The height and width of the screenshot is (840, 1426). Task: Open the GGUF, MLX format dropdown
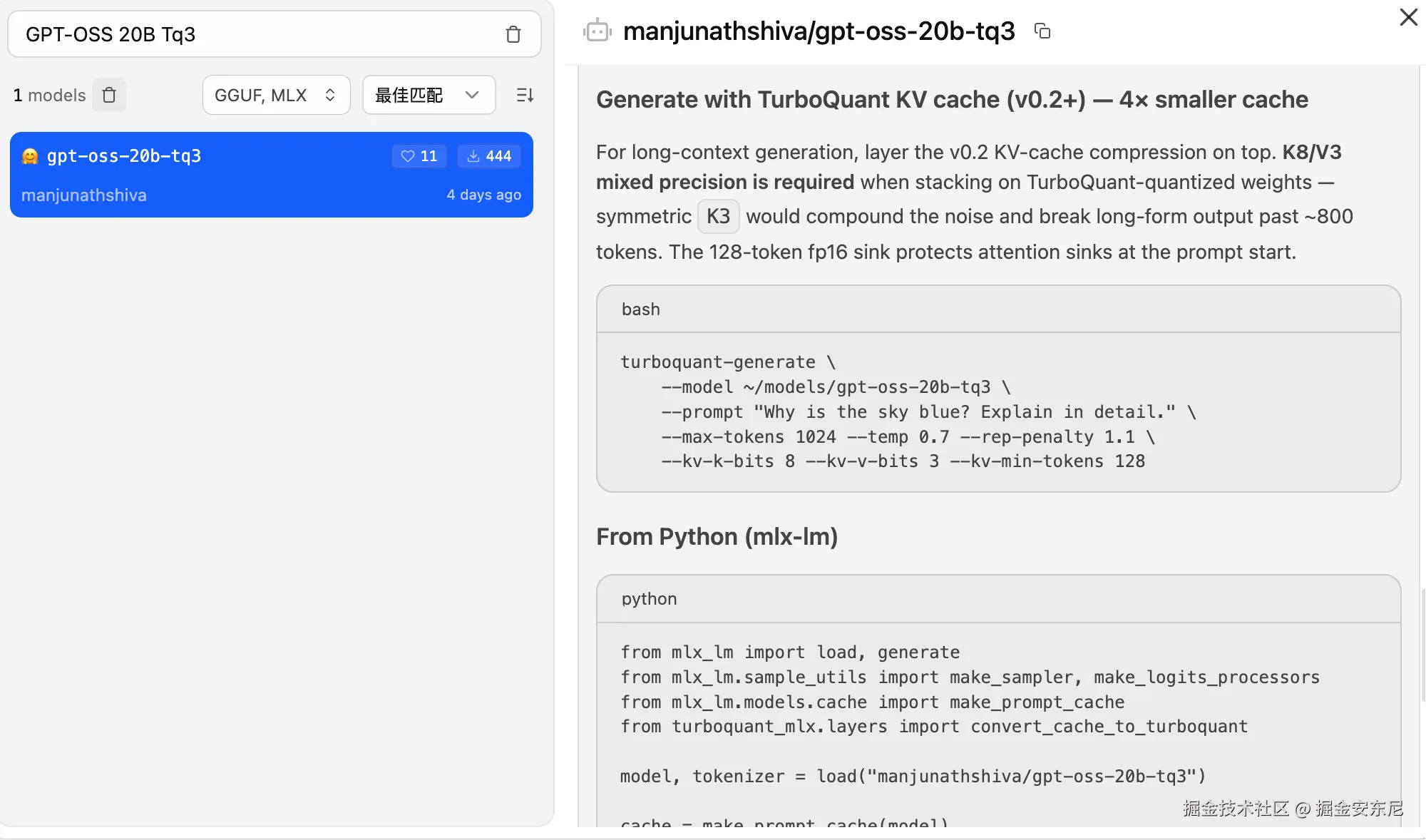click(x=276, y=95)
